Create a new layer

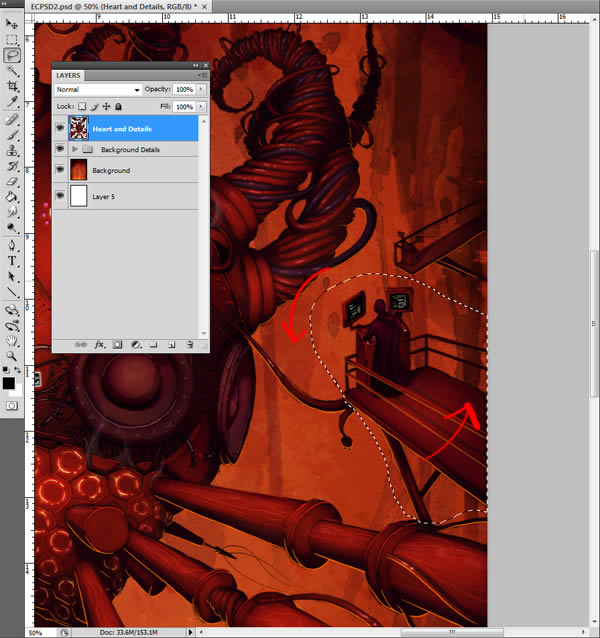pos(172,345)
